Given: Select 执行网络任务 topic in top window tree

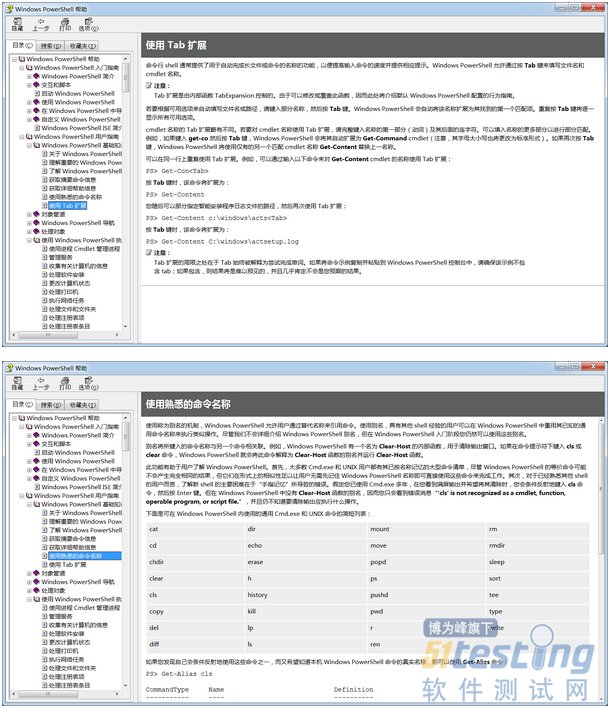Looking at the screenshot, I should coord(66,301).
